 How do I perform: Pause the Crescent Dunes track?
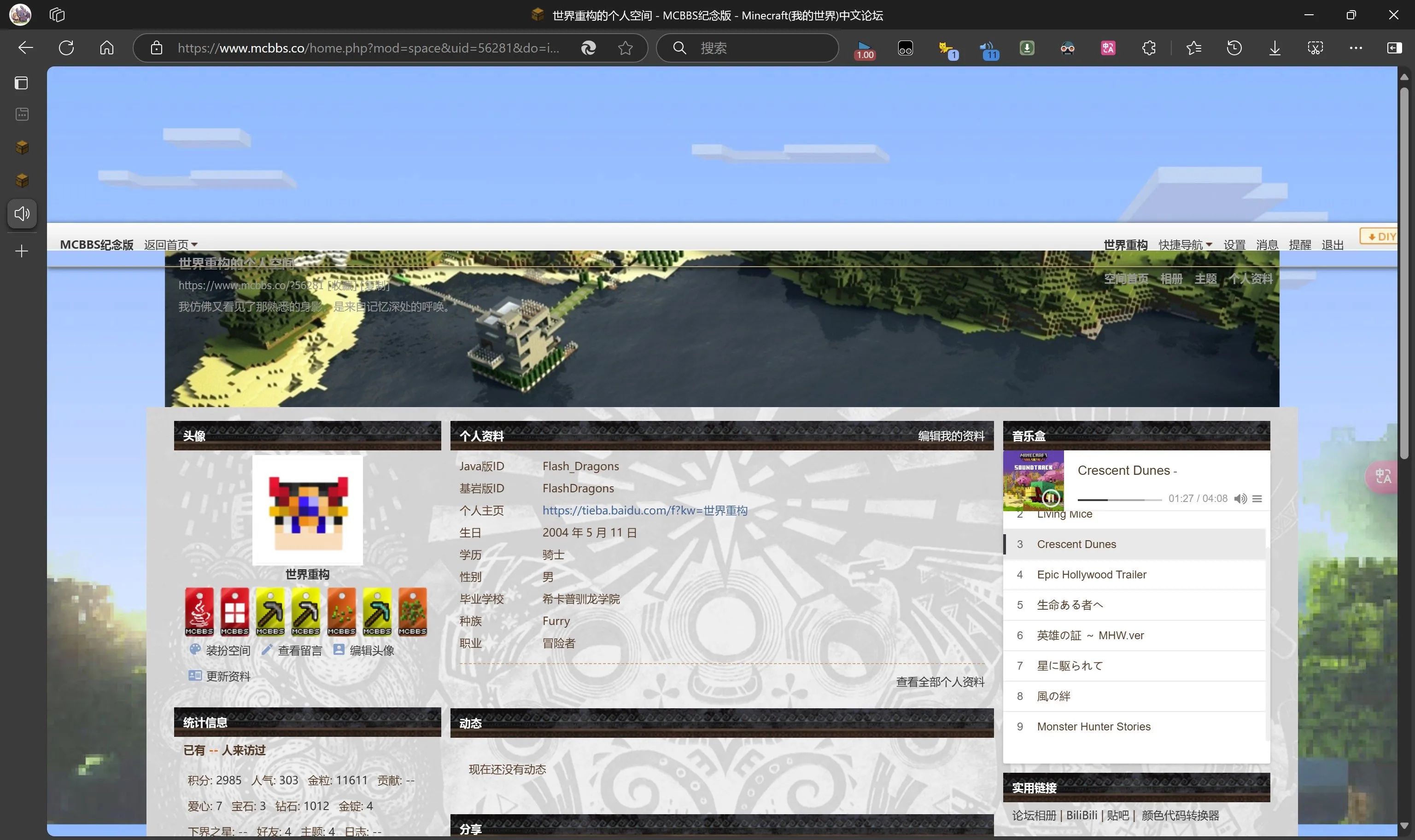[x=1051, y=497]
